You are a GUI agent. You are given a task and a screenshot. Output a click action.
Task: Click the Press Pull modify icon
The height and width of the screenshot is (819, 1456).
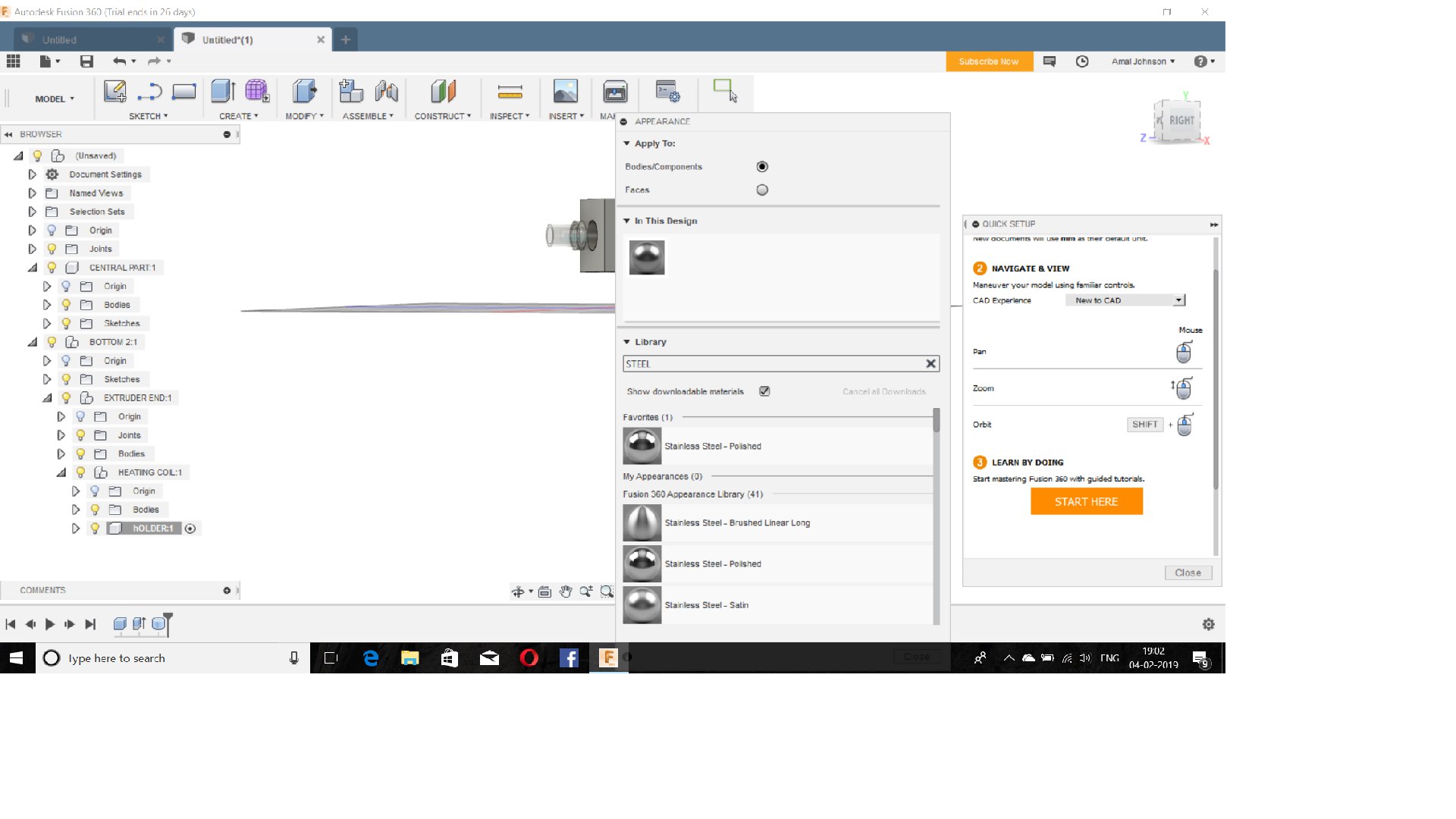[305, 92]
